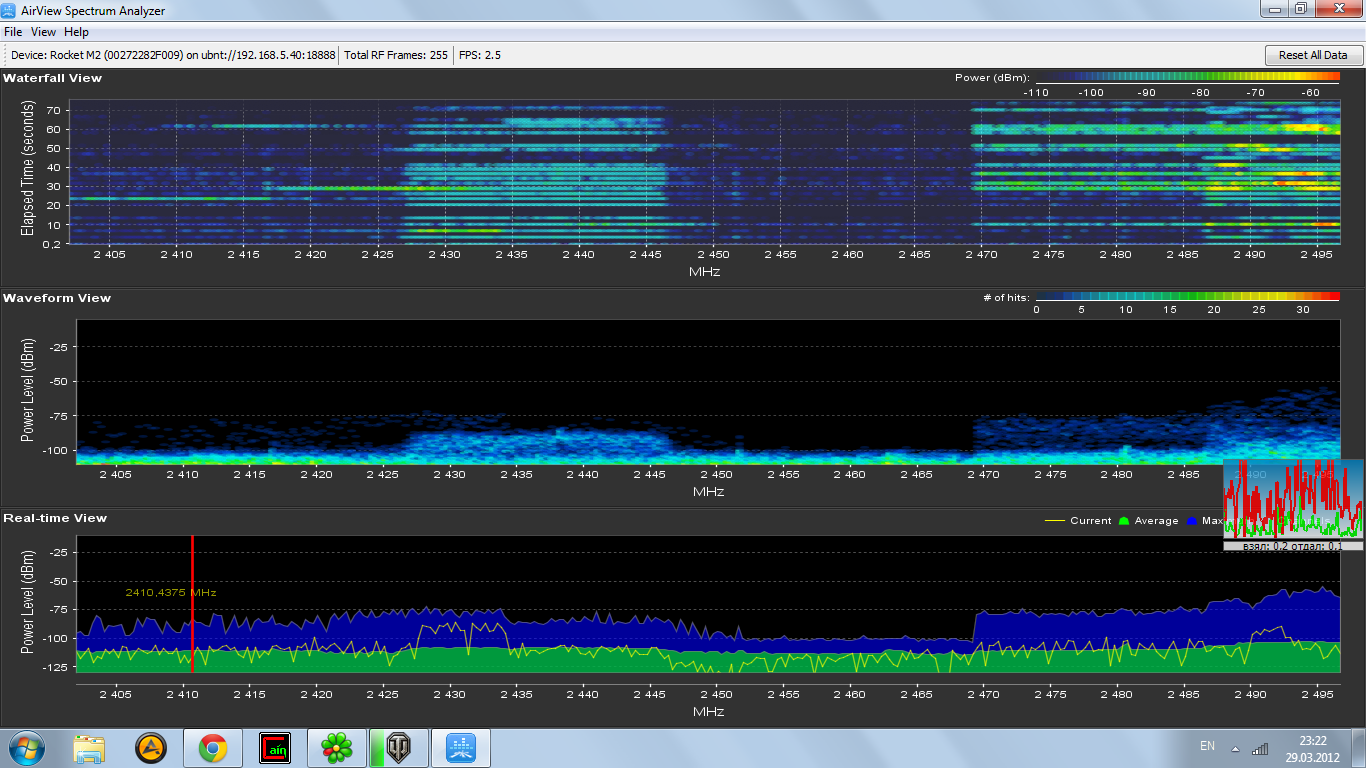Expand the hidden system tray icons arrow
This screenshot has width=1366, height=768.
click(1235, 748)
